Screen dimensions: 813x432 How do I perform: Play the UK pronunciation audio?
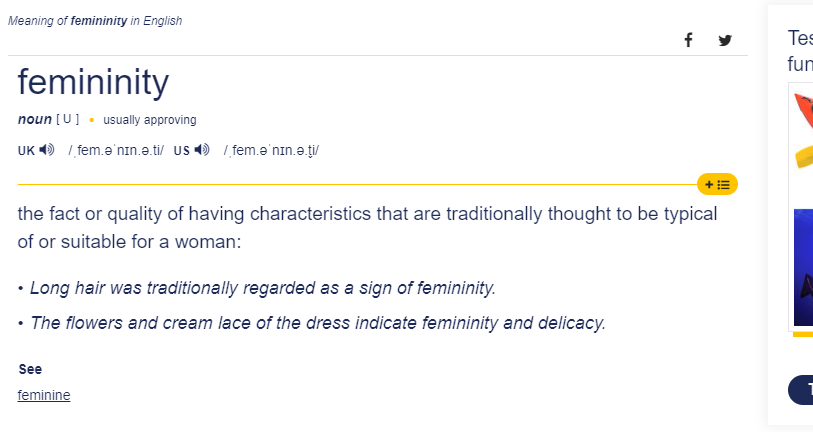click(x=47, y=150)
